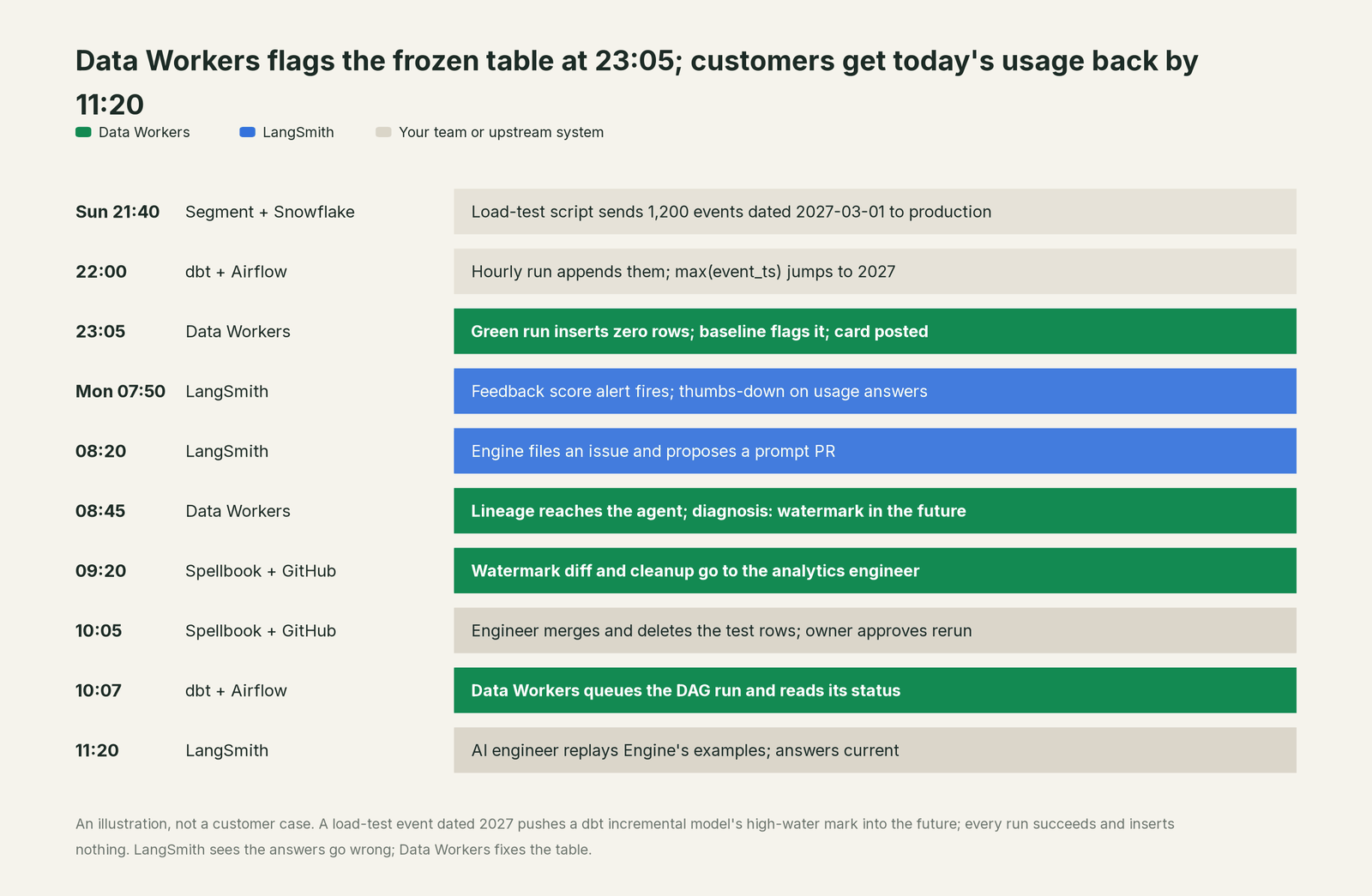Select the load-test script 1,200 events bar
This screenshot has height=896, width=1372.
(875, 212)
